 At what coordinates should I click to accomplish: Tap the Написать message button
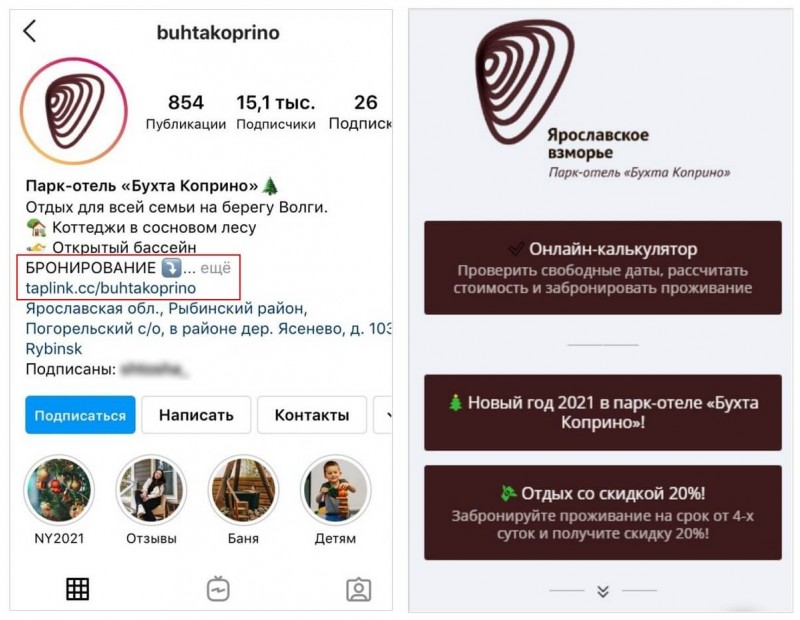point(196,415)
